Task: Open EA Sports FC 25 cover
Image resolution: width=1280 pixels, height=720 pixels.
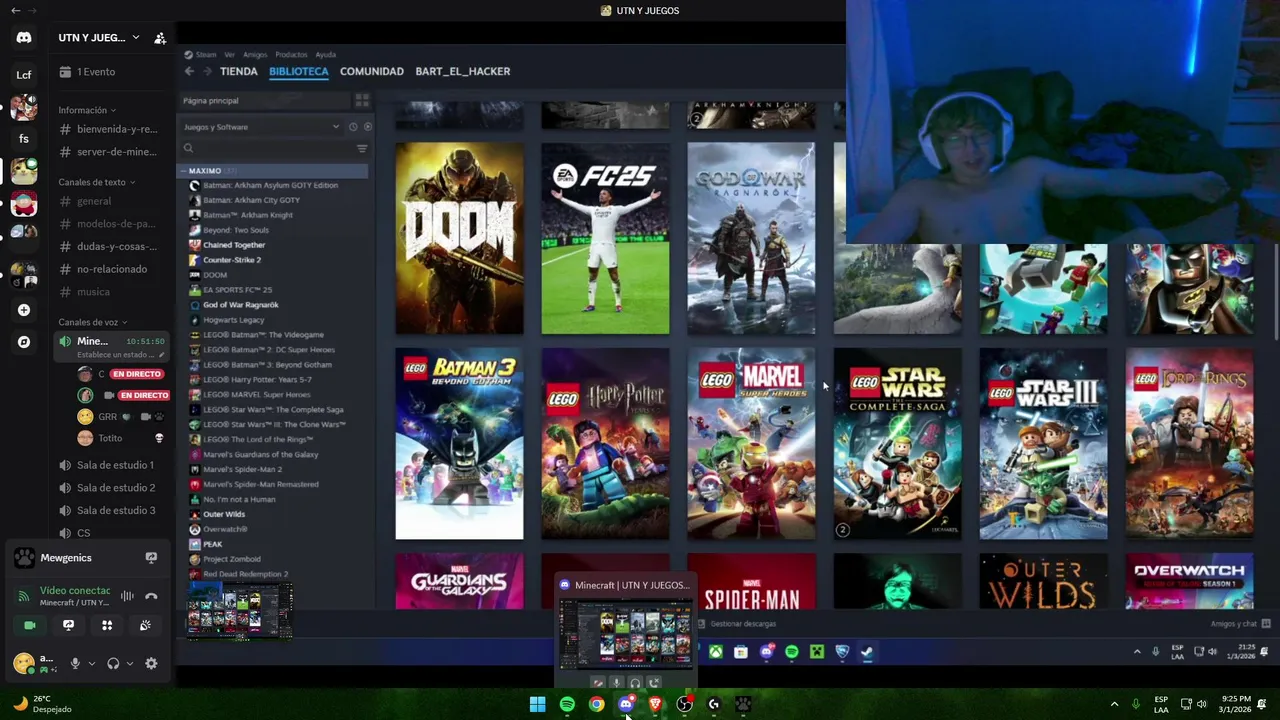Action: [x=605, y=238]
